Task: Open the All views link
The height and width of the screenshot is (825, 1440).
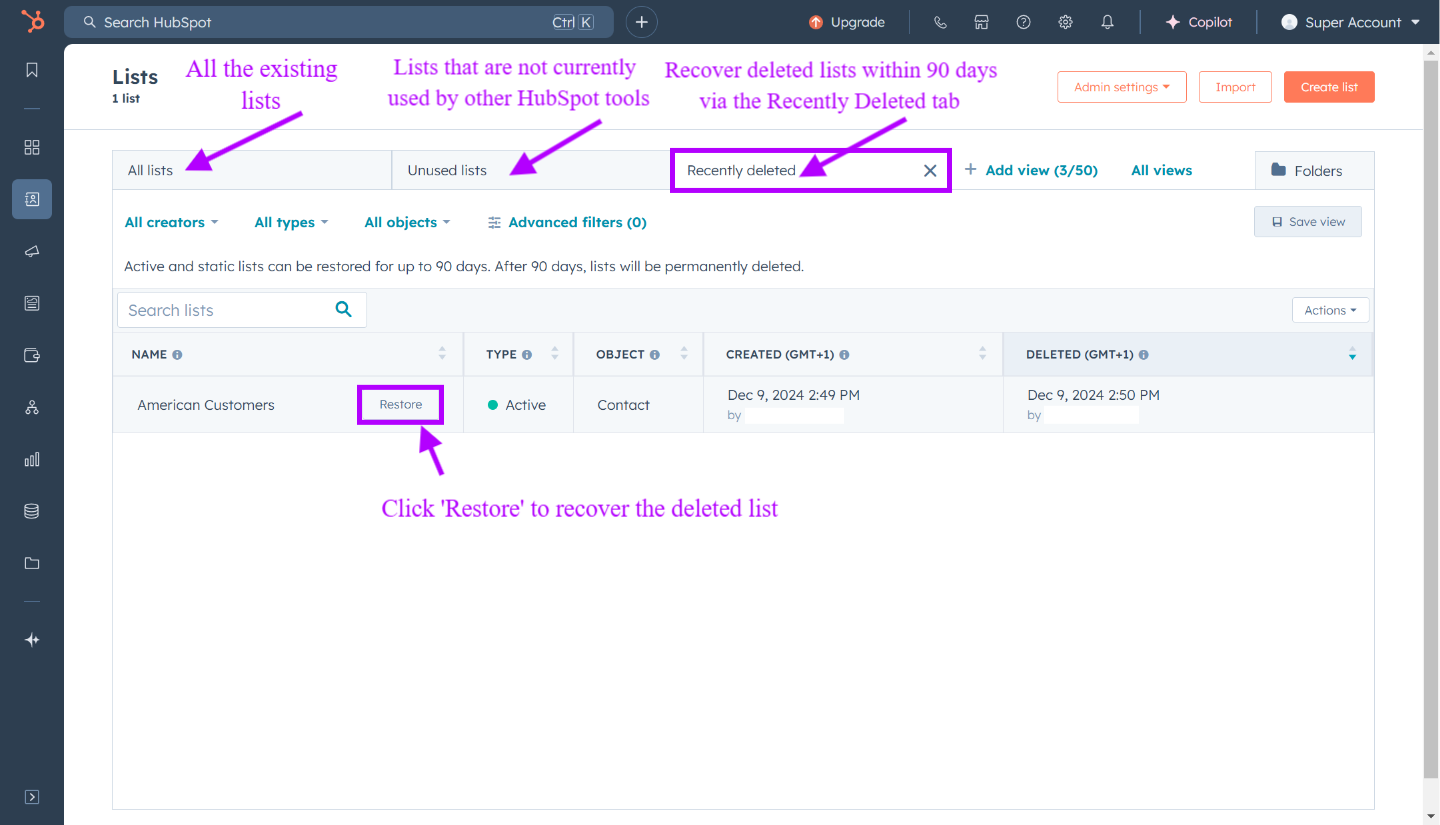Action: point(1162,170)
